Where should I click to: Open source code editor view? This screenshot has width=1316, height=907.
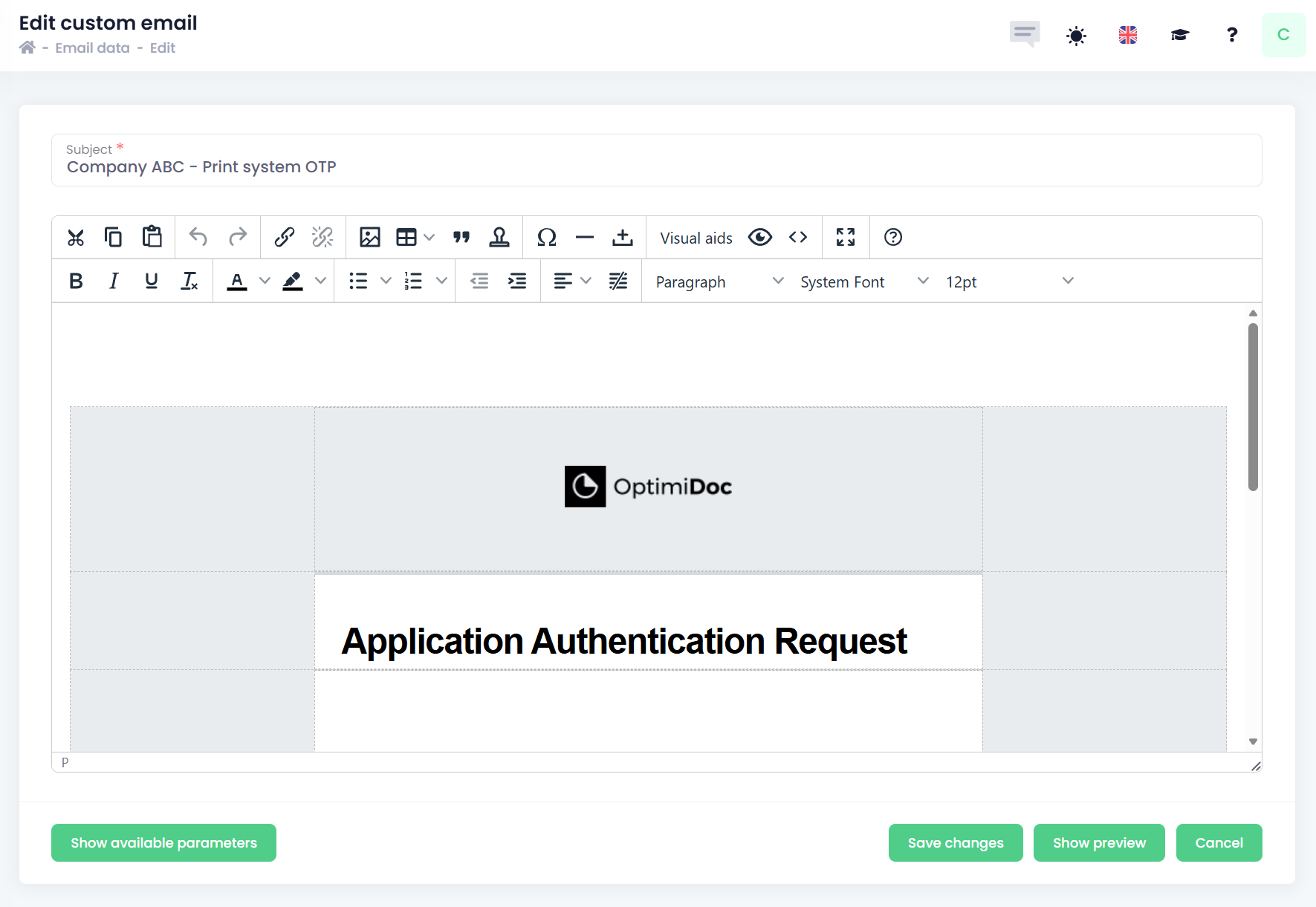pyautogui.click(x=798, y=238)
